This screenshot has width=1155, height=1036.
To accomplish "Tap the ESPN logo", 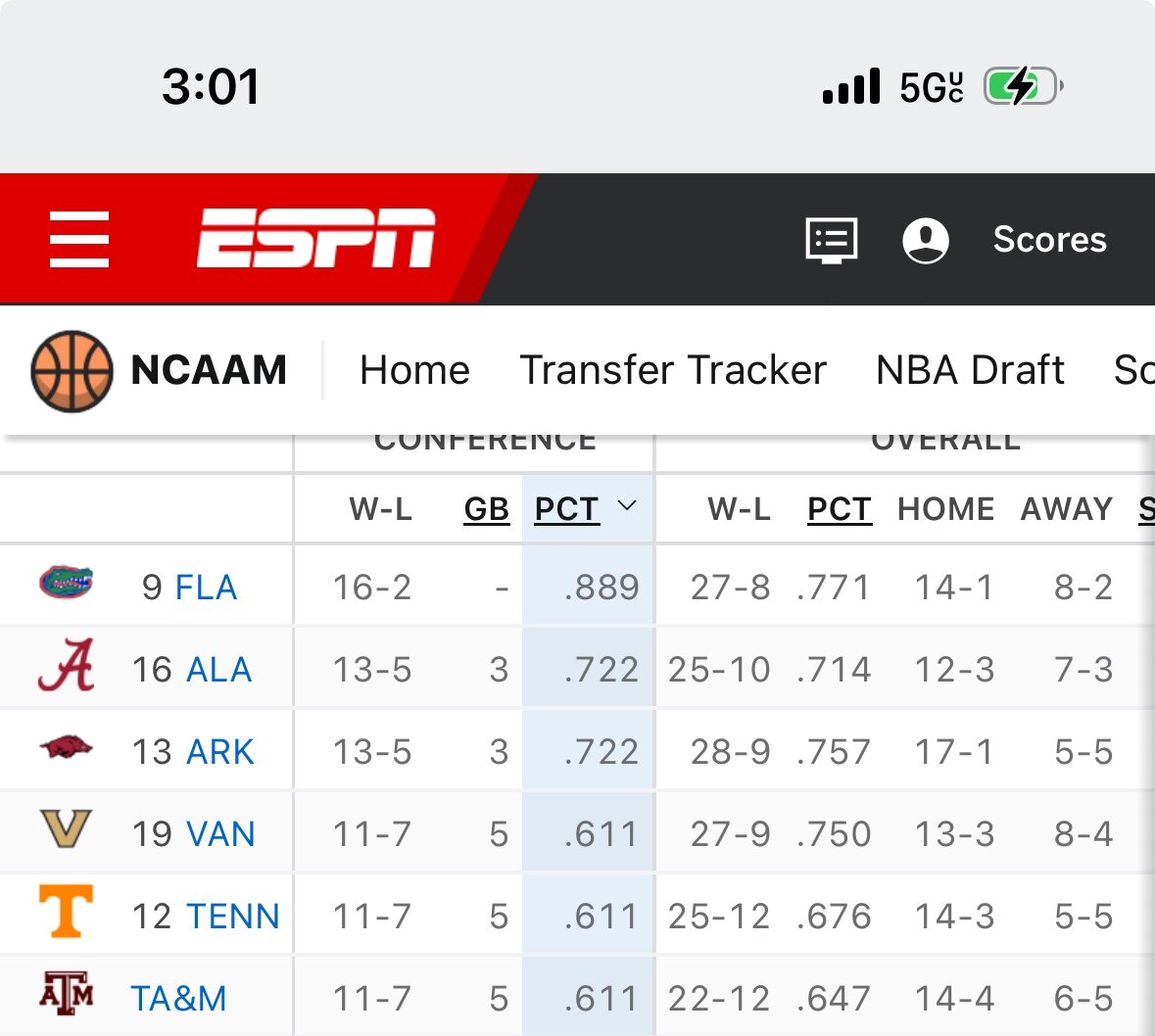I will [316, 238].
